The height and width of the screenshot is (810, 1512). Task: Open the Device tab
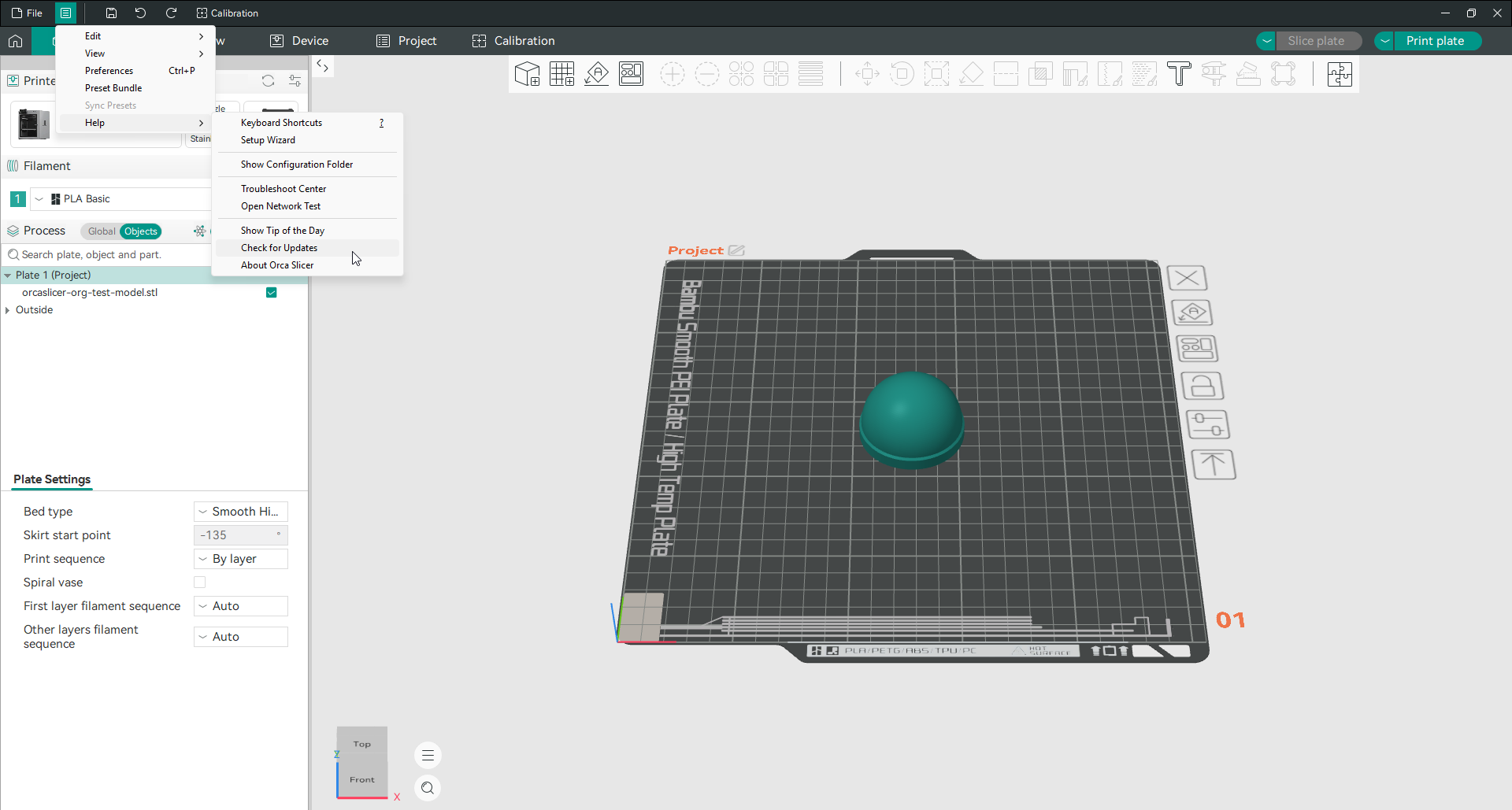tap(299, 41)
